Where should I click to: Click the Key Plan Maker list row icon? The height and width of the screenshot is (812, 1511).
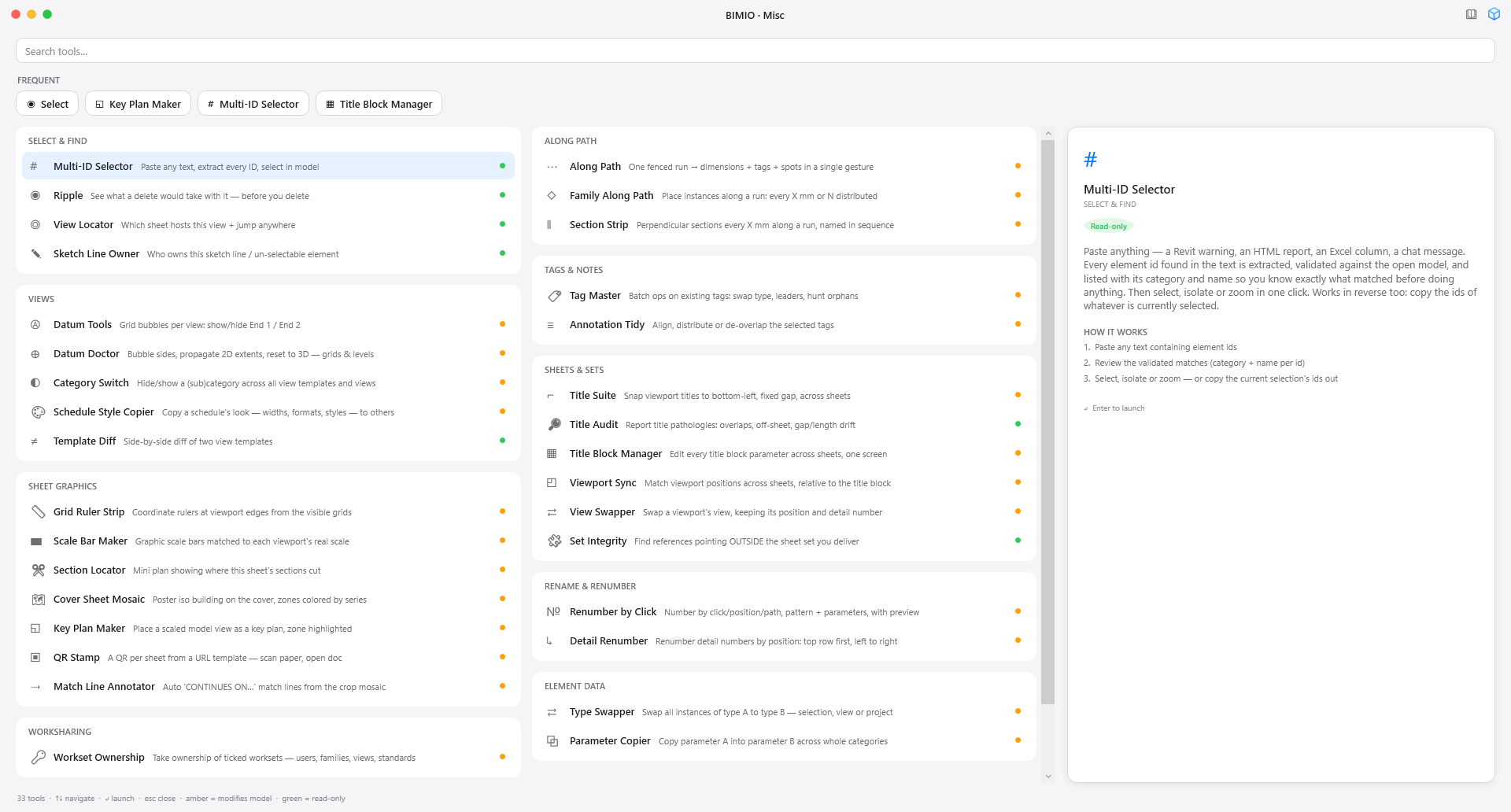pos(35,628)
